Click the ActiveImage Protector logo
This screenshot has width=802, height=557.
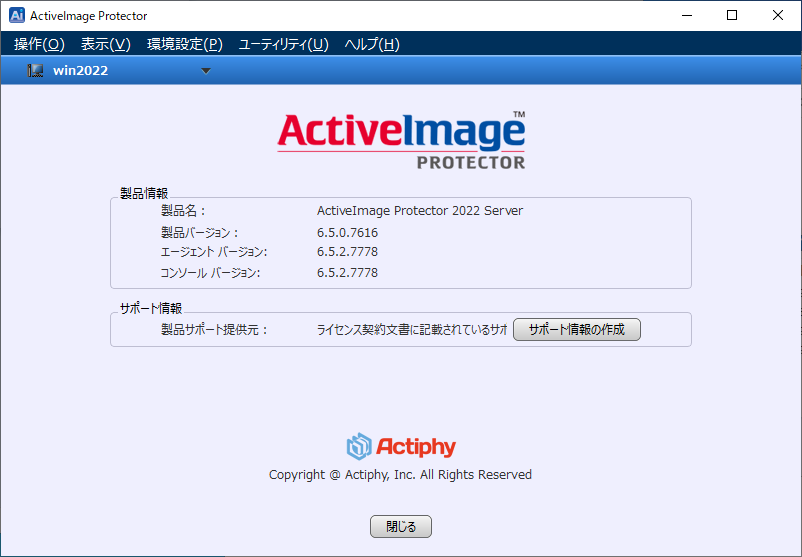tap(402, 140)
